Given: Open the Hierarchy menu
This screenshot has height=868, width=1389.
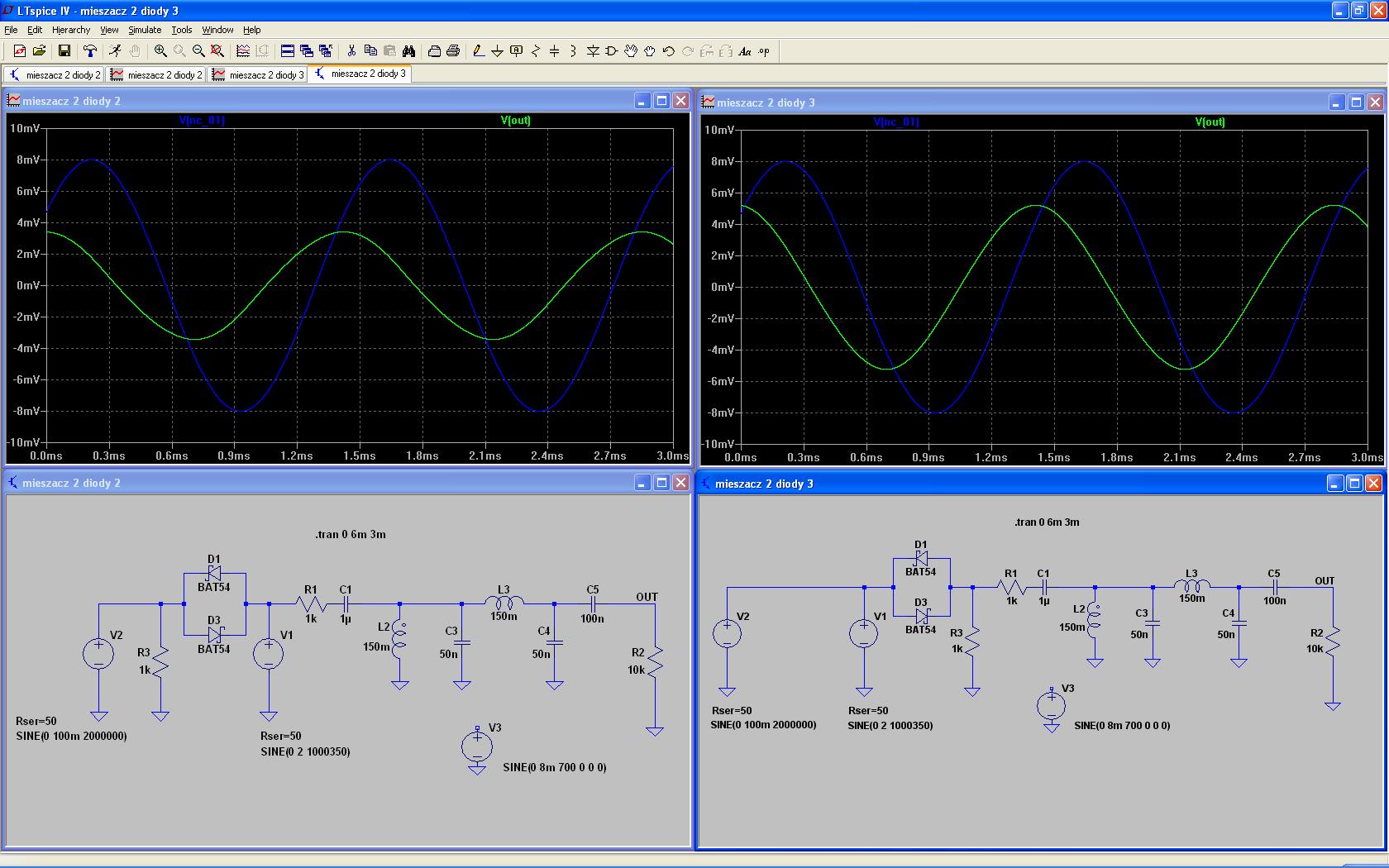Looking at the screenshot, I should tap(71, 30).
